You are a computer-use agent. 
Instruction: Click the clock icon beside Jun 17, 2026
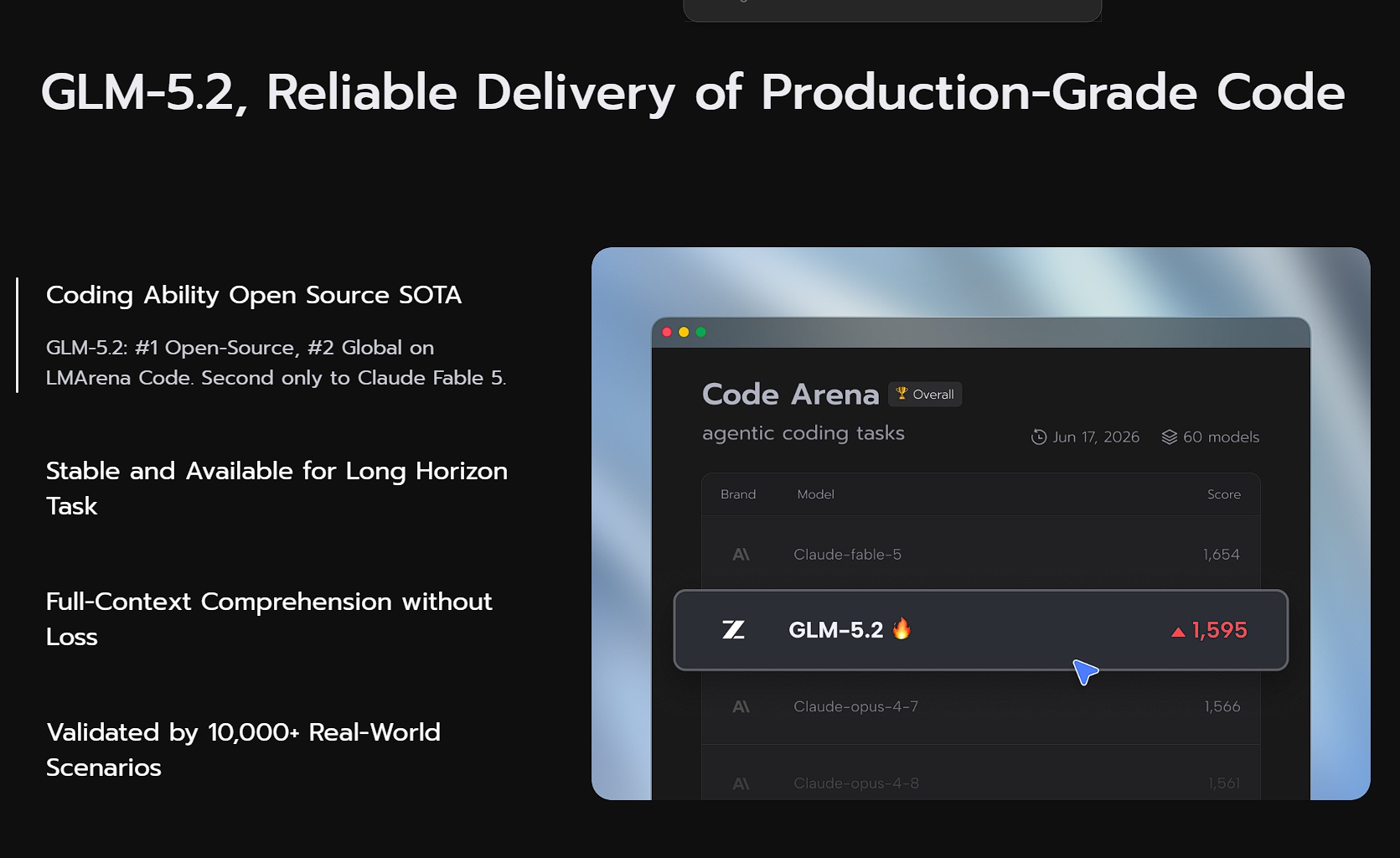coord(1039,437)
